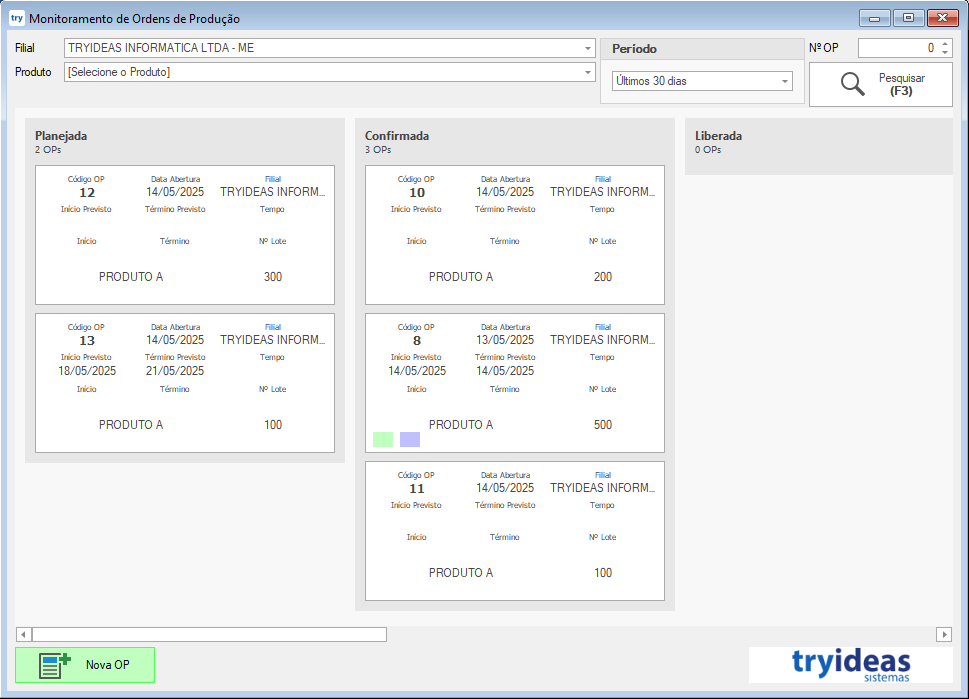Viewport: 969px width, 699px height.
Task: Click the horizontal scrollbar thumb
Action: pos(209,634)
